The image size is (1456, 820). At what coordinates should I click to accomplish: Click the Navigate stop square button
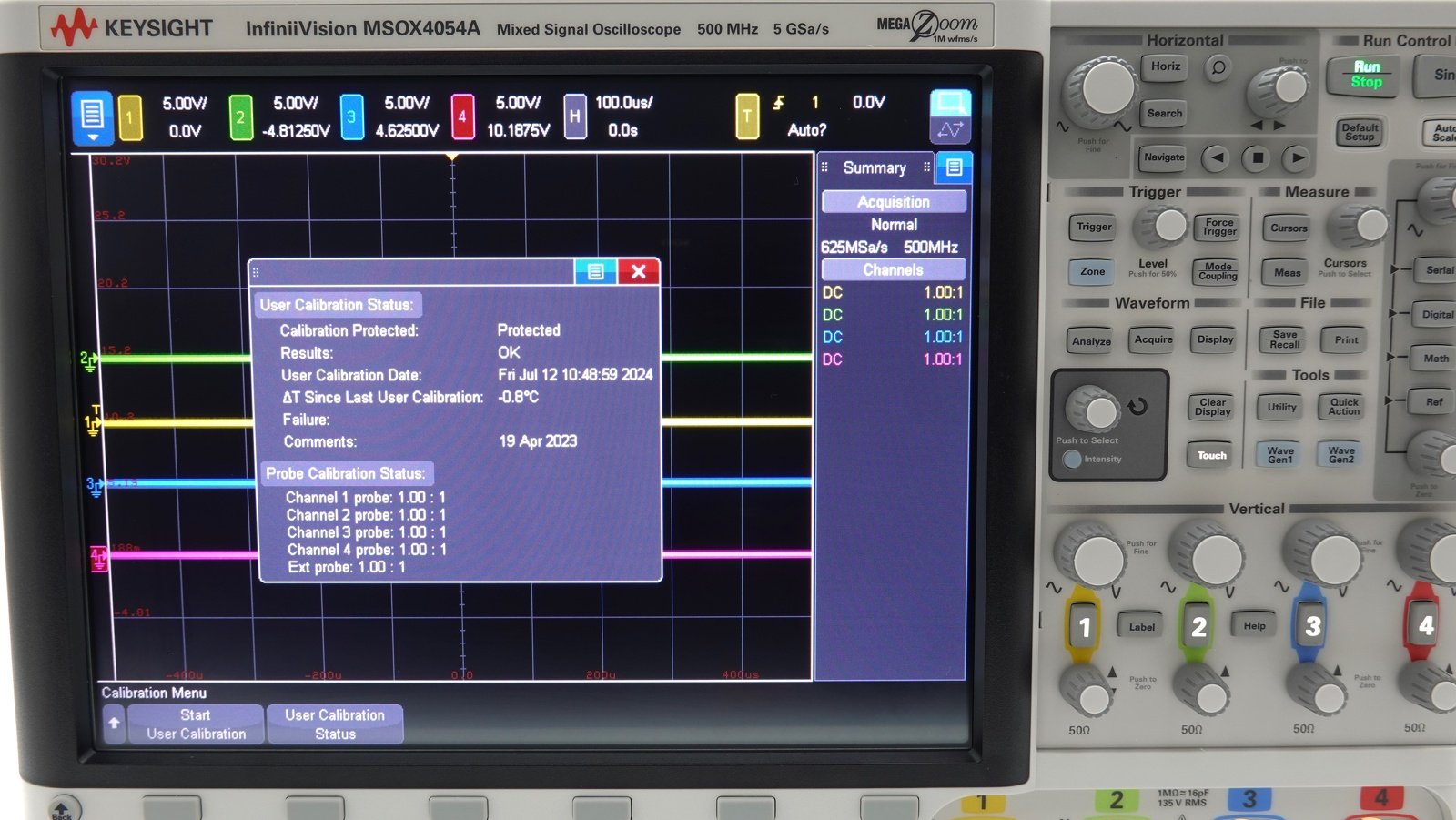click(1258, 157)
